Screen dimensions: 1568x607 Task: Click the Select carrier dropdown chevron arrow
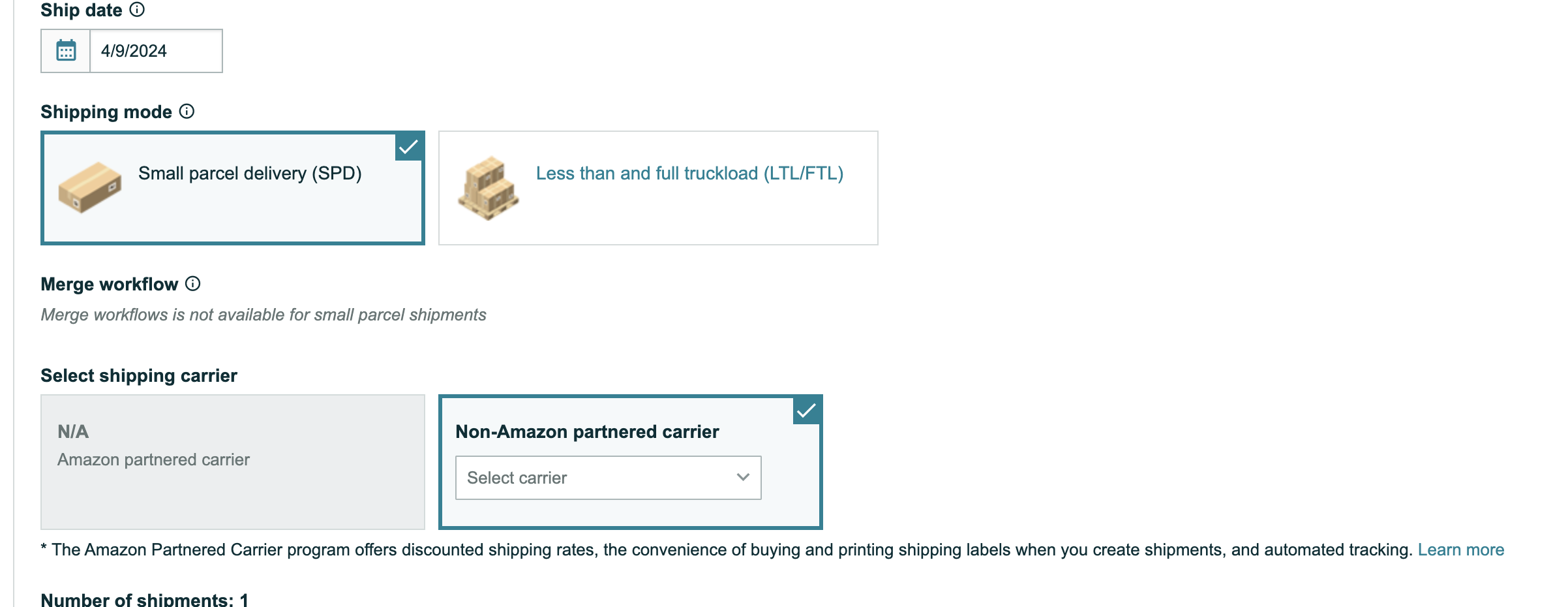tap(743, 478)
